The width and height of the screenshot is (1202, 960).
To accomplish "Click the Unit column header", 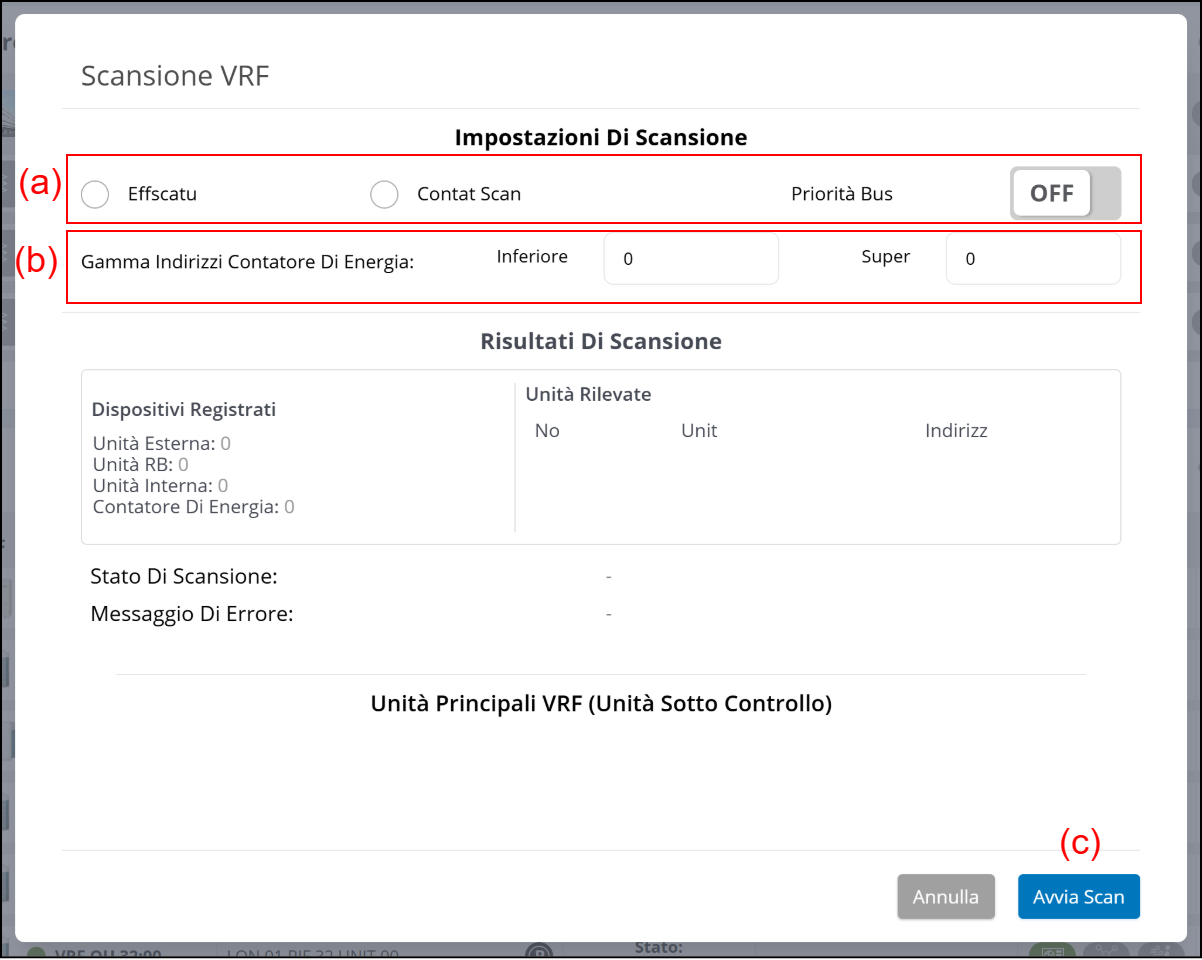I will coord(699,431).
